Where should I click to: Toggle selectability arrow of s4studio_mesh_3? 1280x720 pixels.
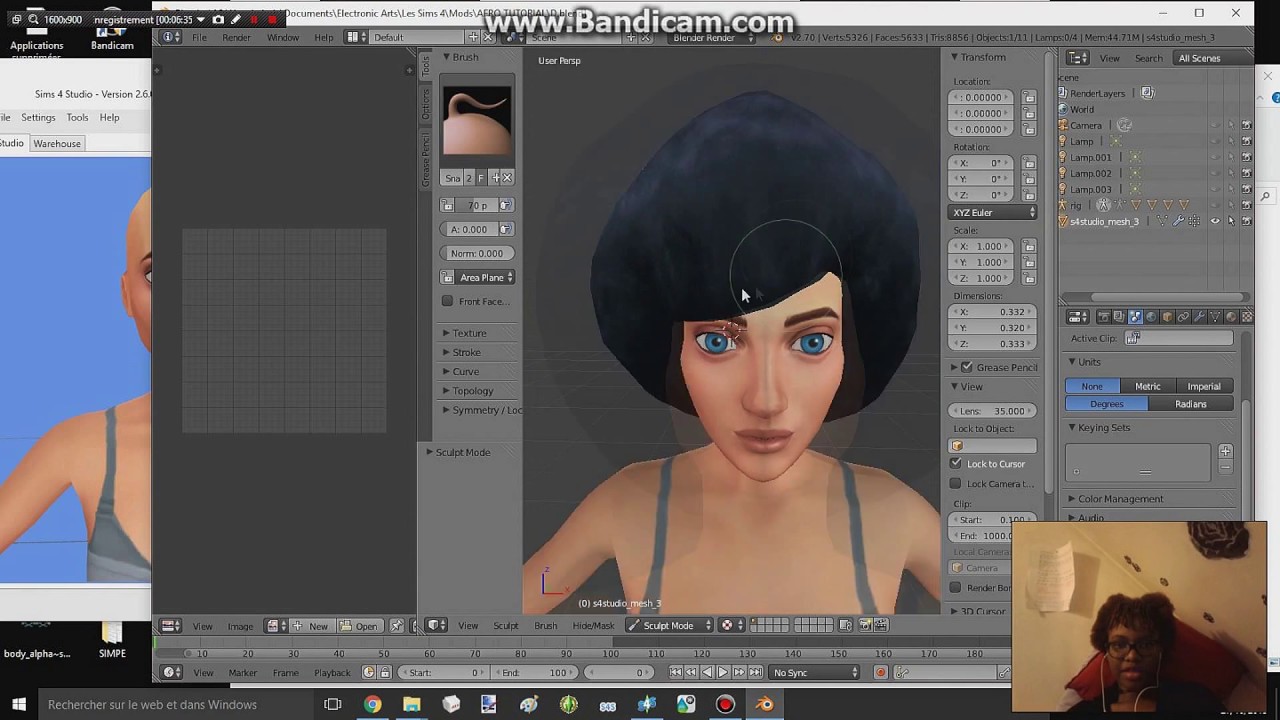pyautogui.click(x=1231, y=221)
